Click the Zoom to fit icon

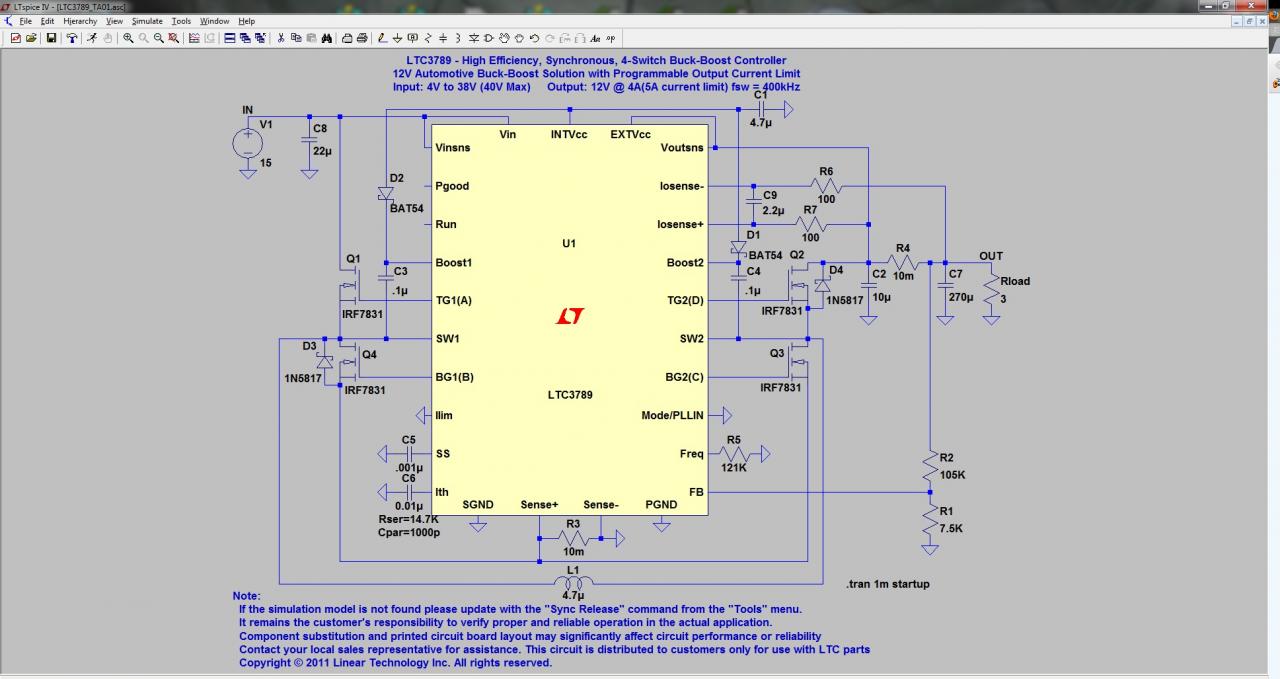point(173,38)
